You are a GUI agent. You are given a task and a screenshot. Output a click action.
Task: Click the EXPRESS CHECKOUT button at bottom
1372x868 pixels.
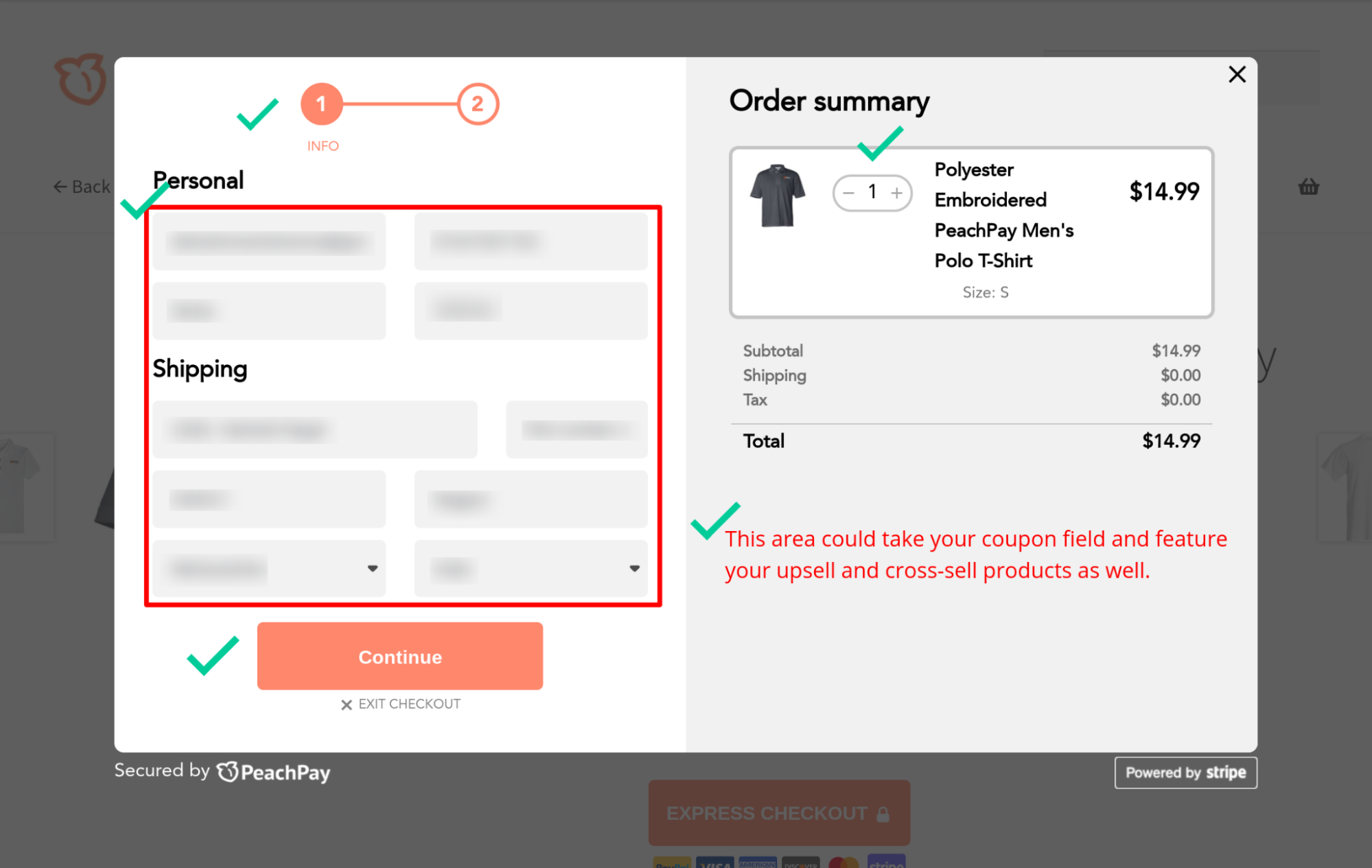pyautogui.click(x=780, y=812)
